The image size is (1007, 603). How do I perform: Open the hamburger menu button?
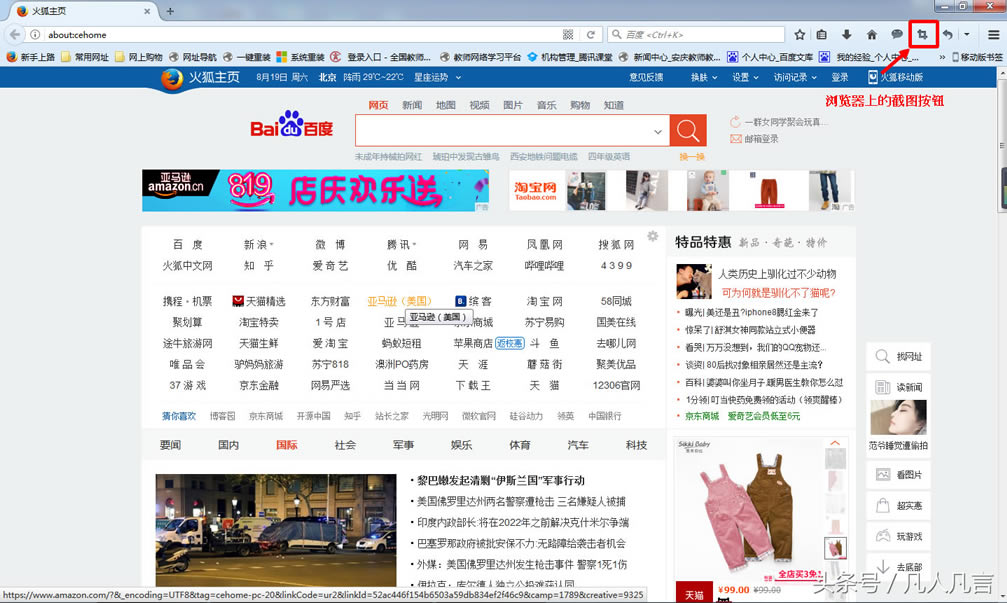[993, 34]
